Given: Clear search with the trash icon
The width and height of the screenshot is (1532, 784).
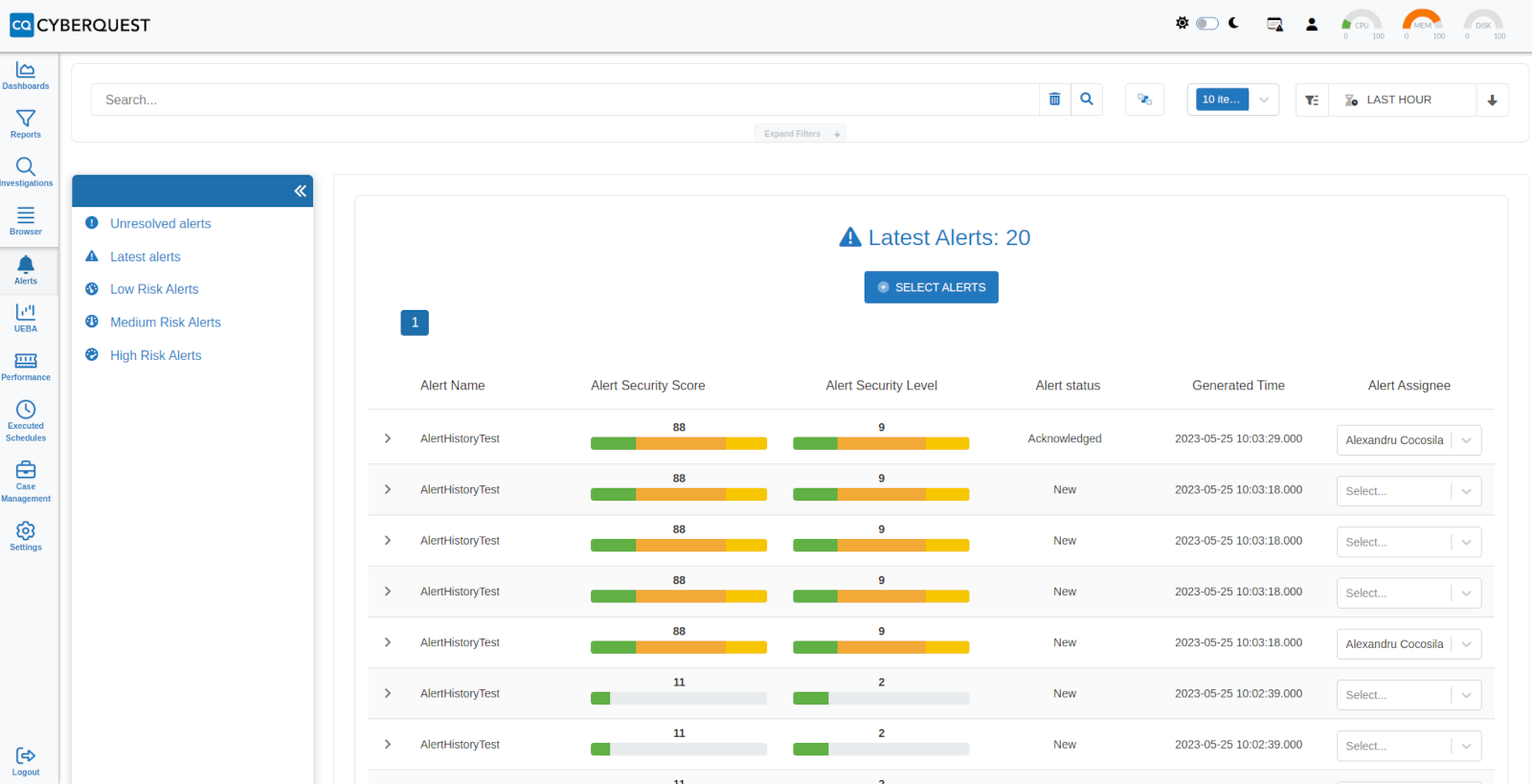Looking at the screenshot, I should click(1054, 100).
